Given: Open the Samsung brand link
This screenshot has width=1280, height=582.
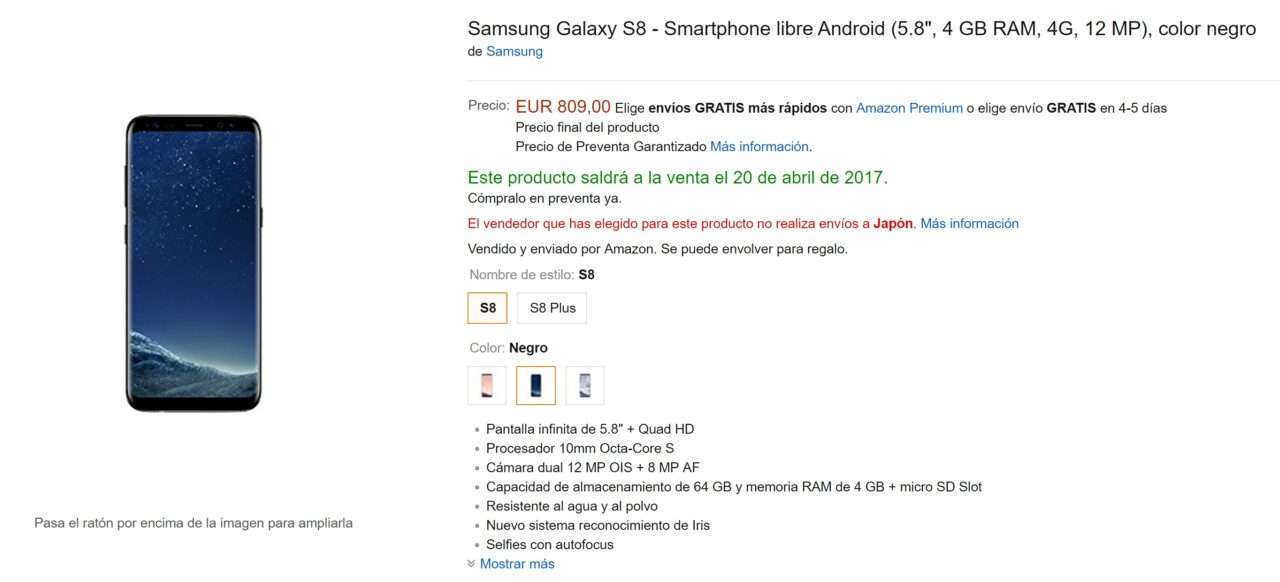Looking at the screenshot, I should 514,51.
